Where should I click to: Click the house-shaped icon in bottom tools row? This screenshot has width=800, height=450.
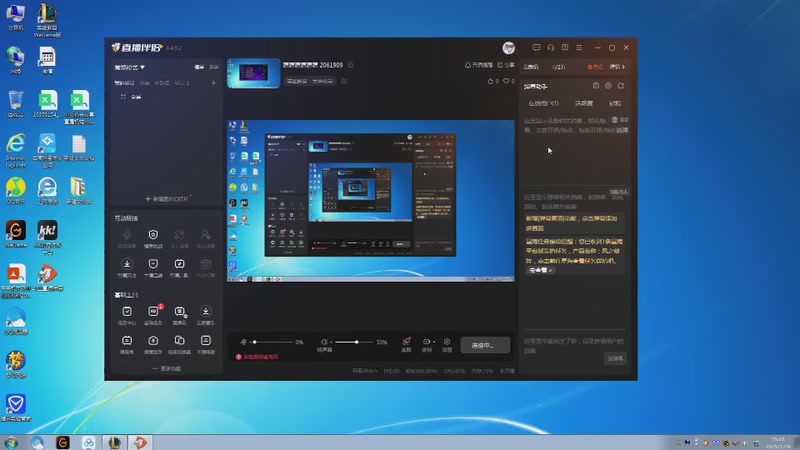(153, 340)
